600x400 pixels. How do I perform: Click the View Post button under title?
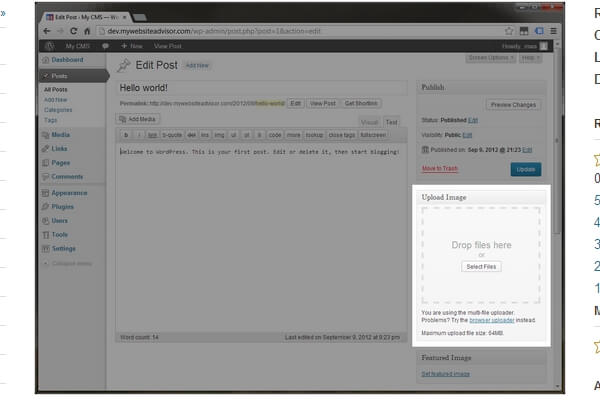point(323,103)
